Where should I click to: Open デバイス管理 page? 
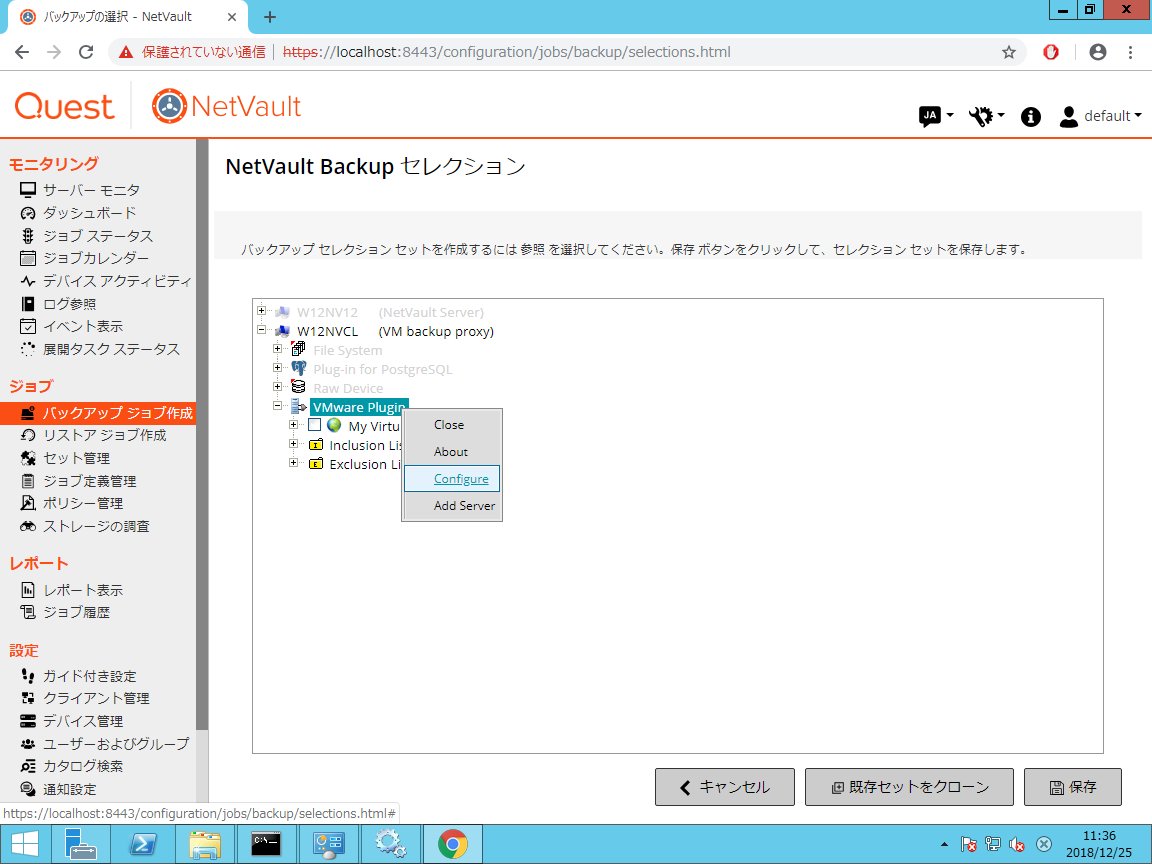pyautogui.click(x=83, y=721)
